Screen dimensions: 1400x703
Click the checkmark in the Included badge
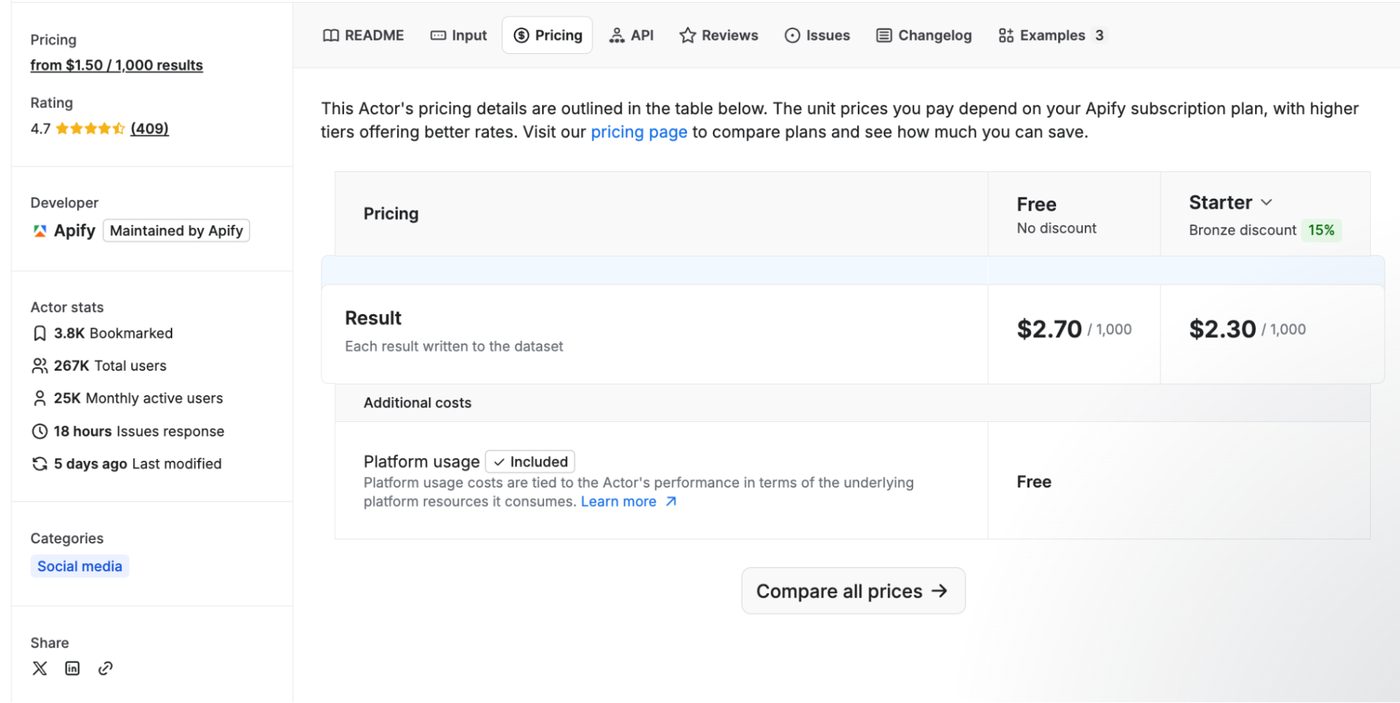point(499,462)
